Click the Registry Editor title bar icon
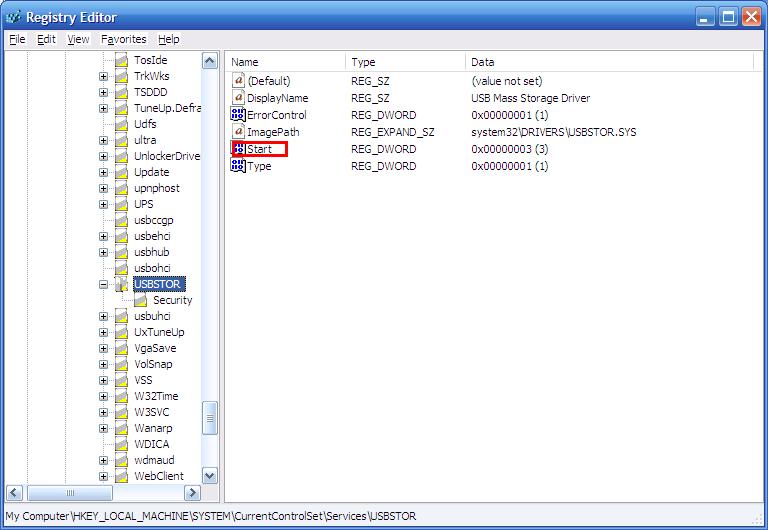Image resolution: width=768 pixels, height=530 pixels. pos(13,18)
